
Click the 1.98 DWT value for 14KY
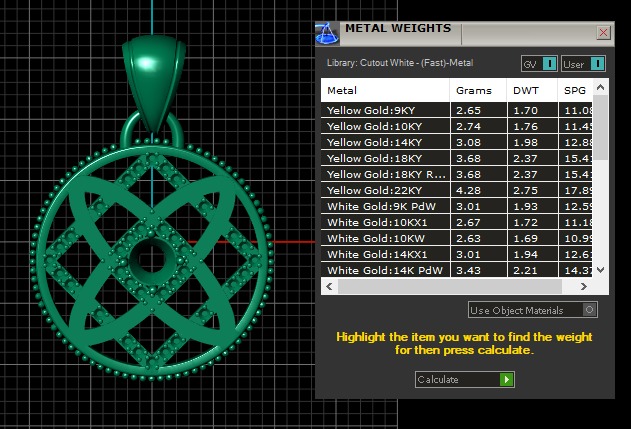coord(525,142)
